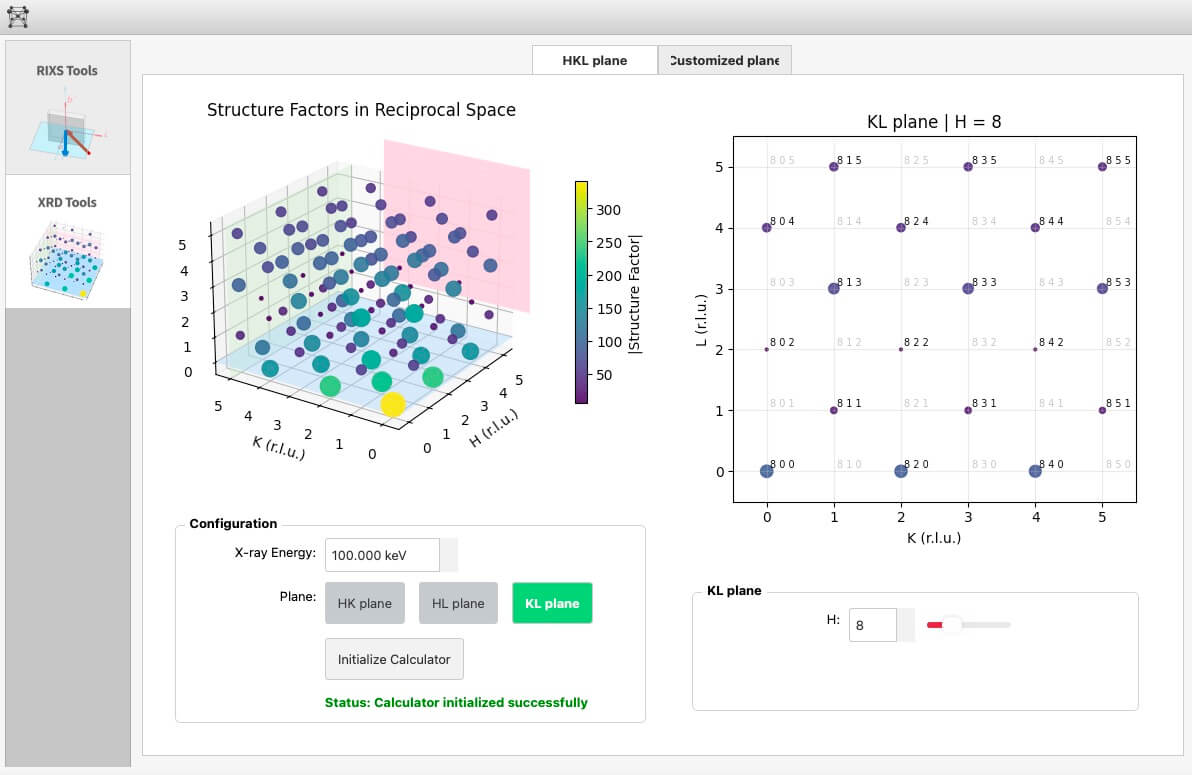The height and width of the screenshot is (775, 1192).
Task: Click the large yellow sphere in the 3D plot
Action: click(x=392, y=404)
